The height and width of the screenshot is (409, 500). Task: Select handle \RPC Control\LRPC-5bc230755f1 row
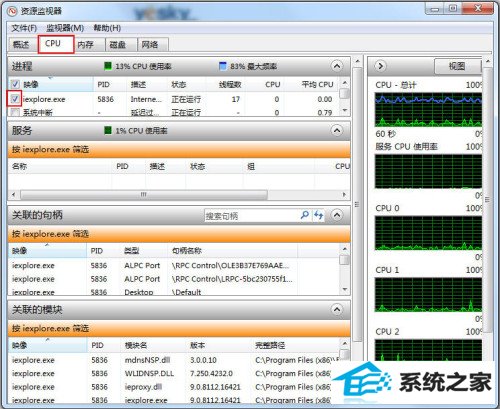[173, 279]
